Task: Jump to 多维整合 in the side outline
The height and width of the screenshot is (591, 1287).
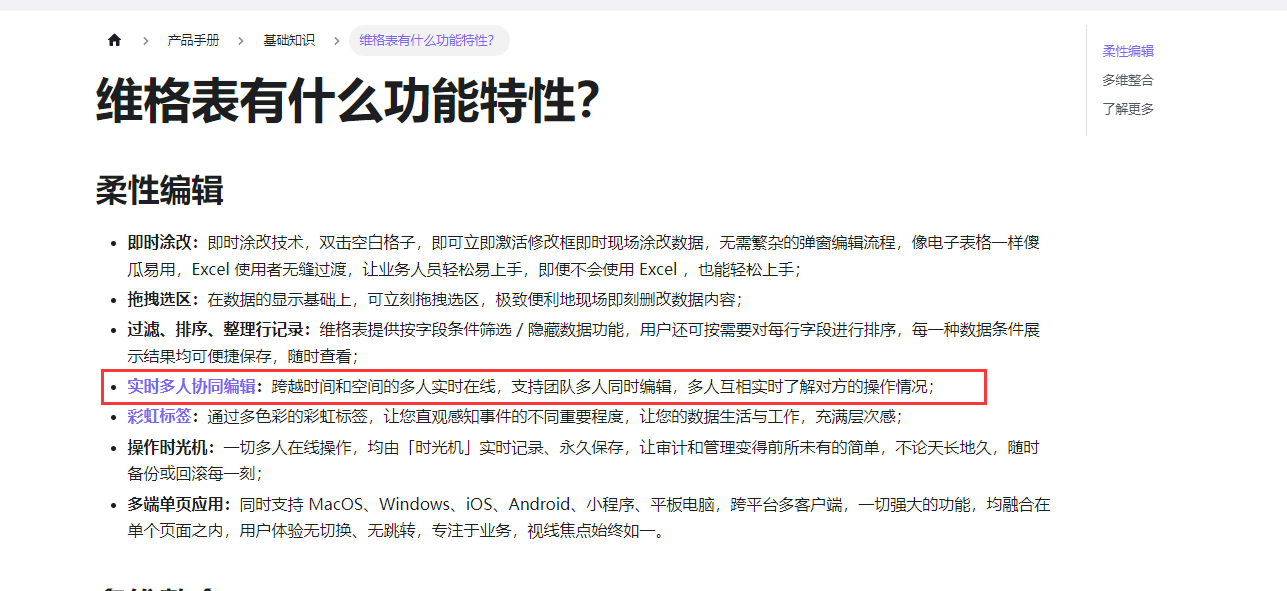Action: tap(1128, 80)
